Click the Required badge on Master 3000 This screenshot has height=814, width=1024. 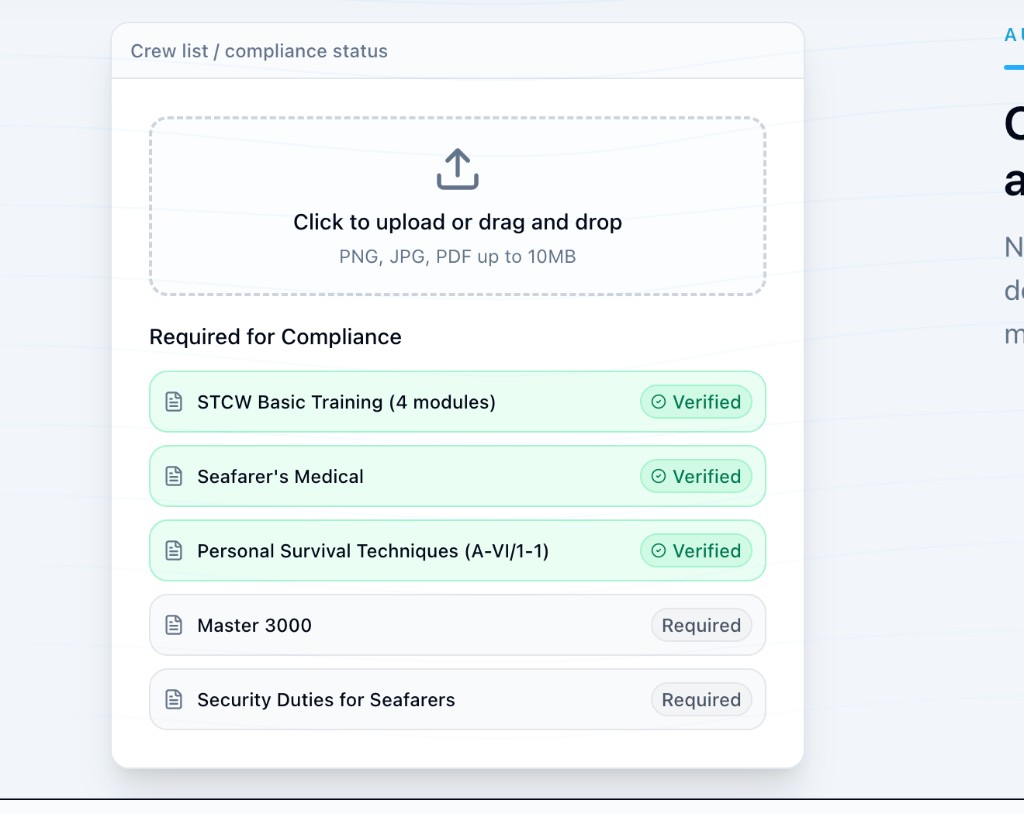pos(701,625)
